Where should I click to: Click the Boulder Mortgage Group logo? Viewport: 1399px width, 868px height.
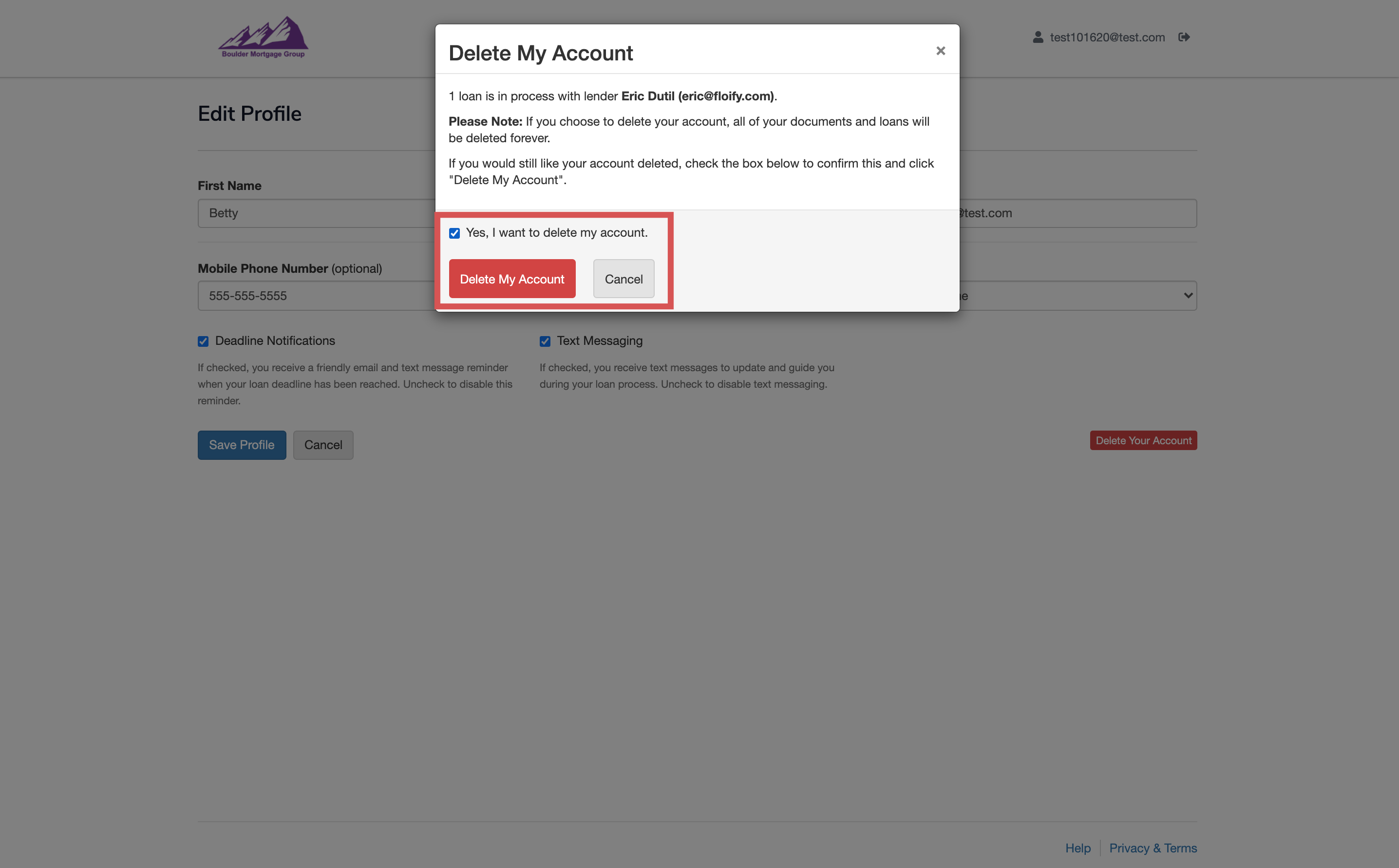[263, 37]
